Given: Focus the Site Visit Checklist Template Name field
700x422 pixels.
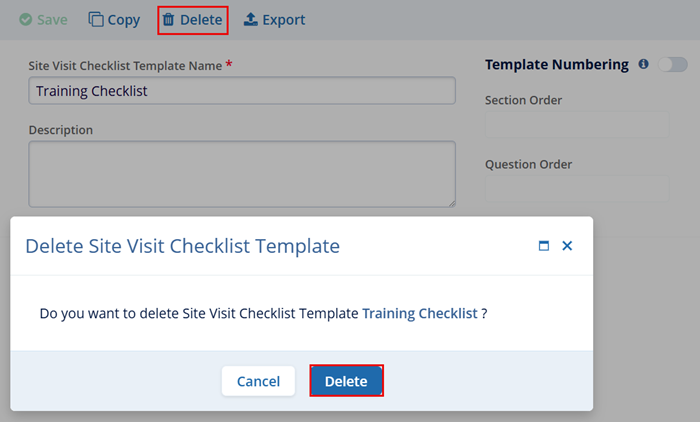Looking at the screenshot, I should coord(241,91).
